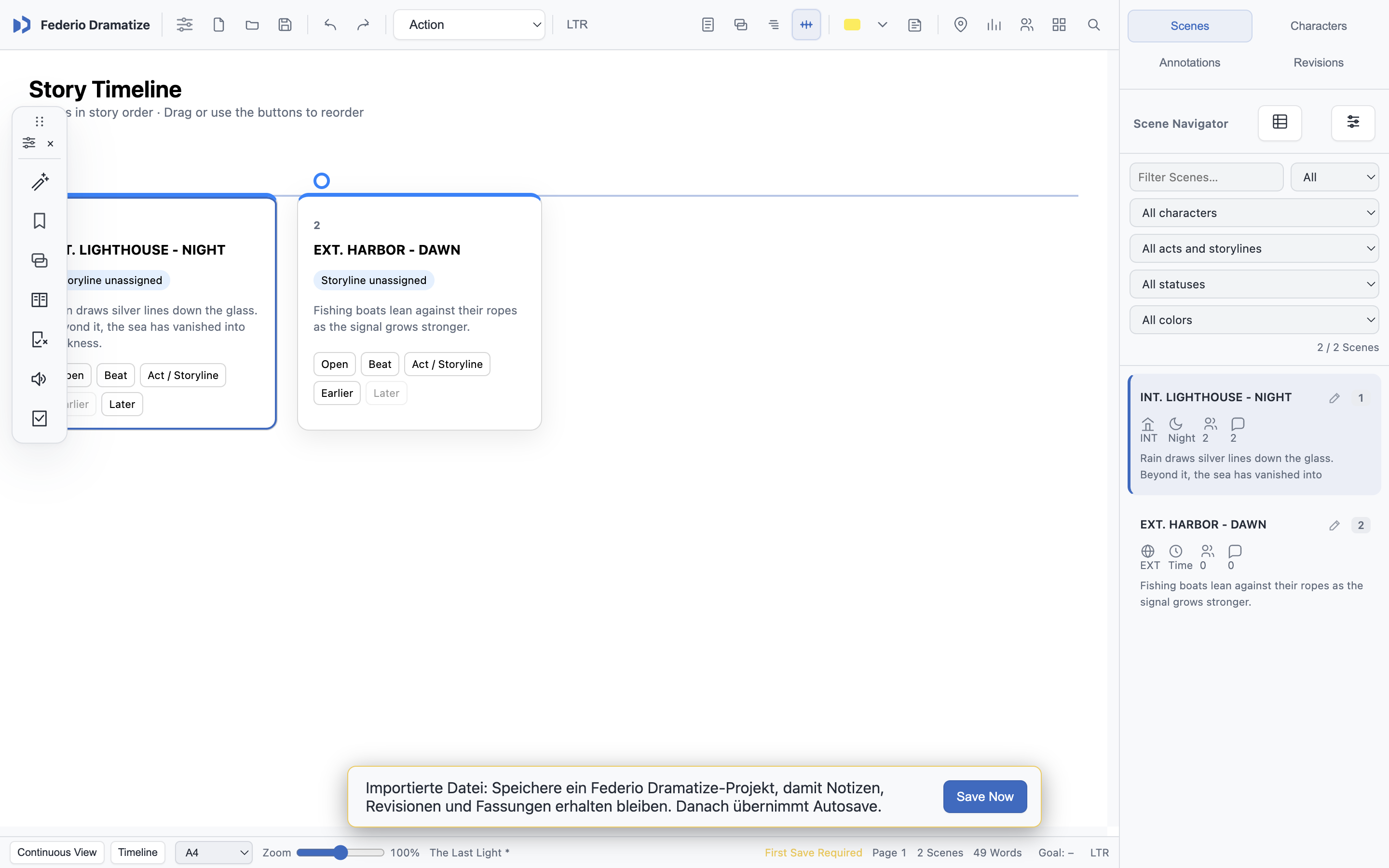Open a project with the folder icon
This screenshot has width=1389, height=868.
pyautogui.click(x=252, y=25)
